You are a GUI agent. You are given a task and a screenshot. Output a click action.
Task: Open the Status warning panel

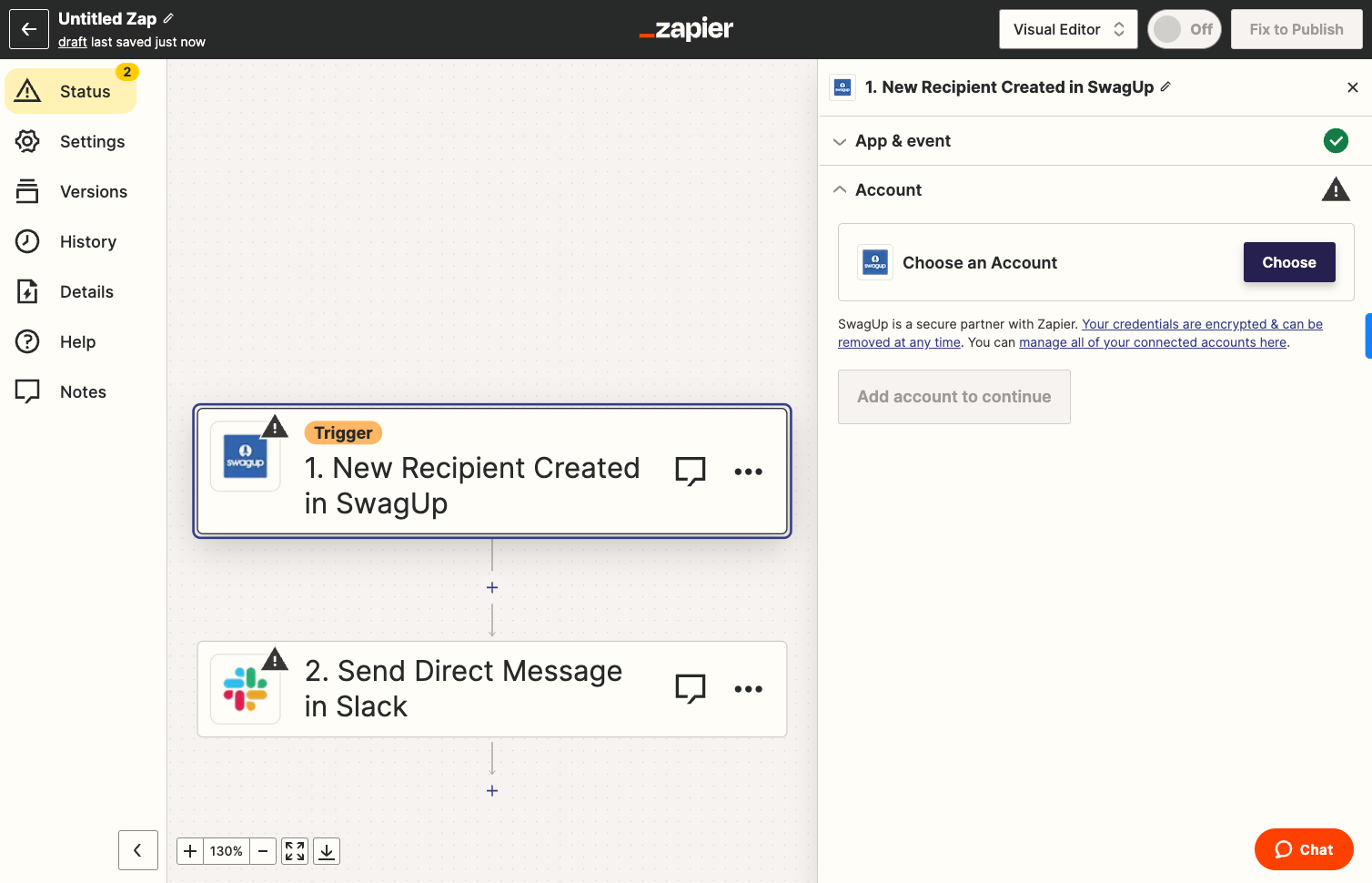click(71, 91)
